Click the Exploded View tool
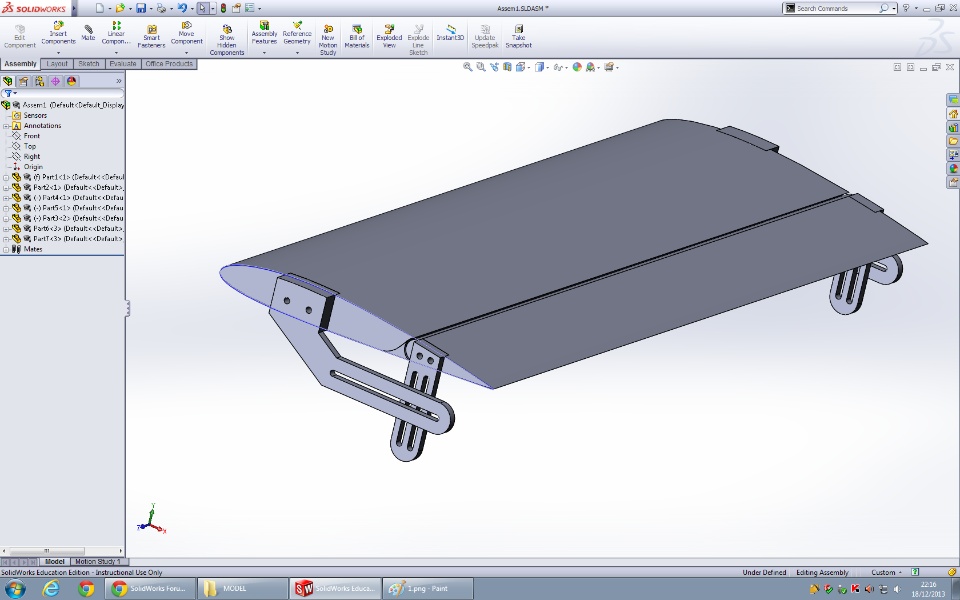This screenshot has height=600, width=960. [x=389, y=37]
